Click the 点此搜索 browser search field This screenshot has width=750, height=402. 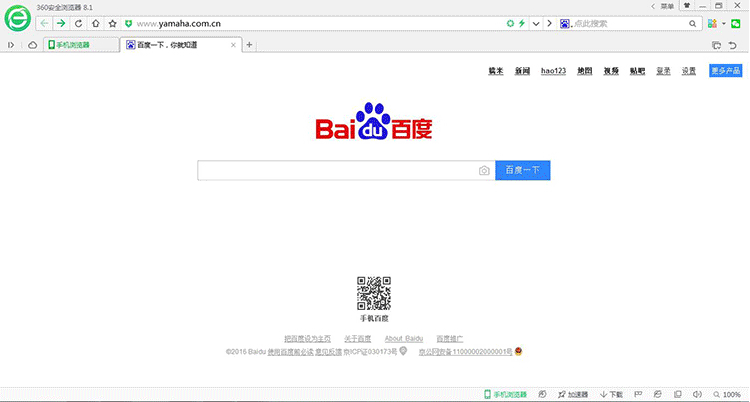(630, 23)
